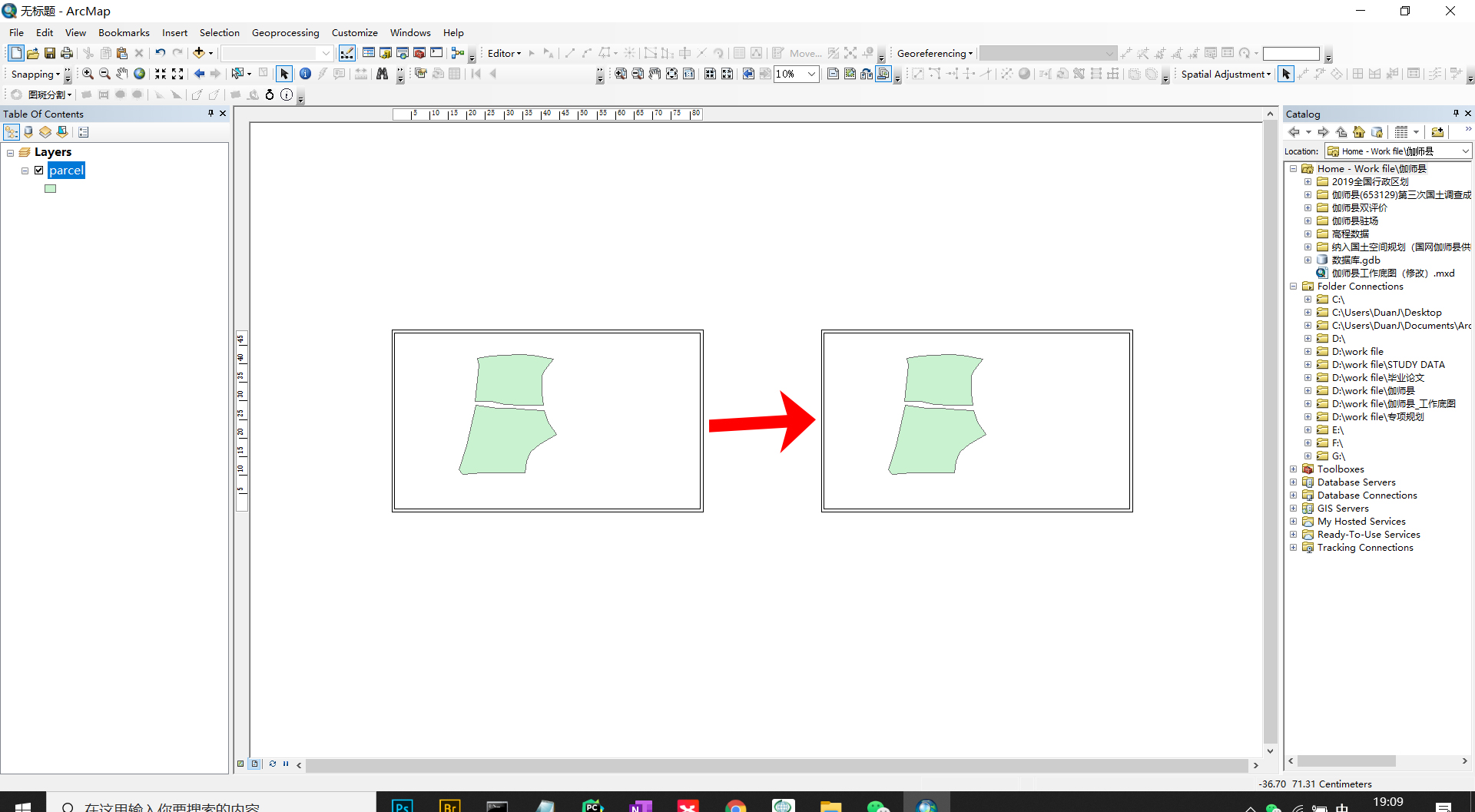Click the layout Zoom Whole Page icon

pos(672,74)
